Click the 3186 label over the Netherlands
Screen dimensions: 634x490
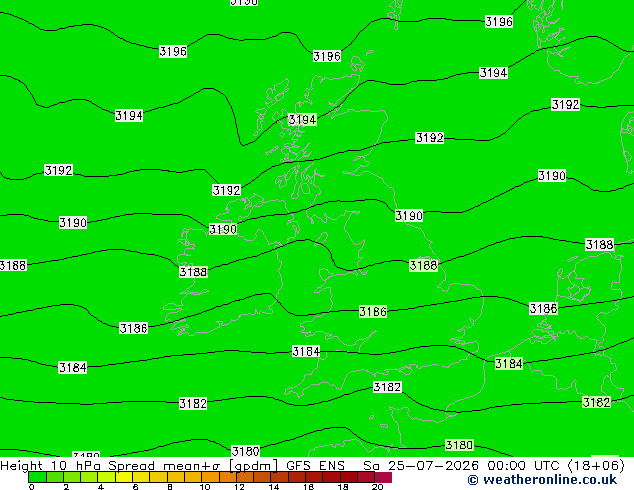543,308
